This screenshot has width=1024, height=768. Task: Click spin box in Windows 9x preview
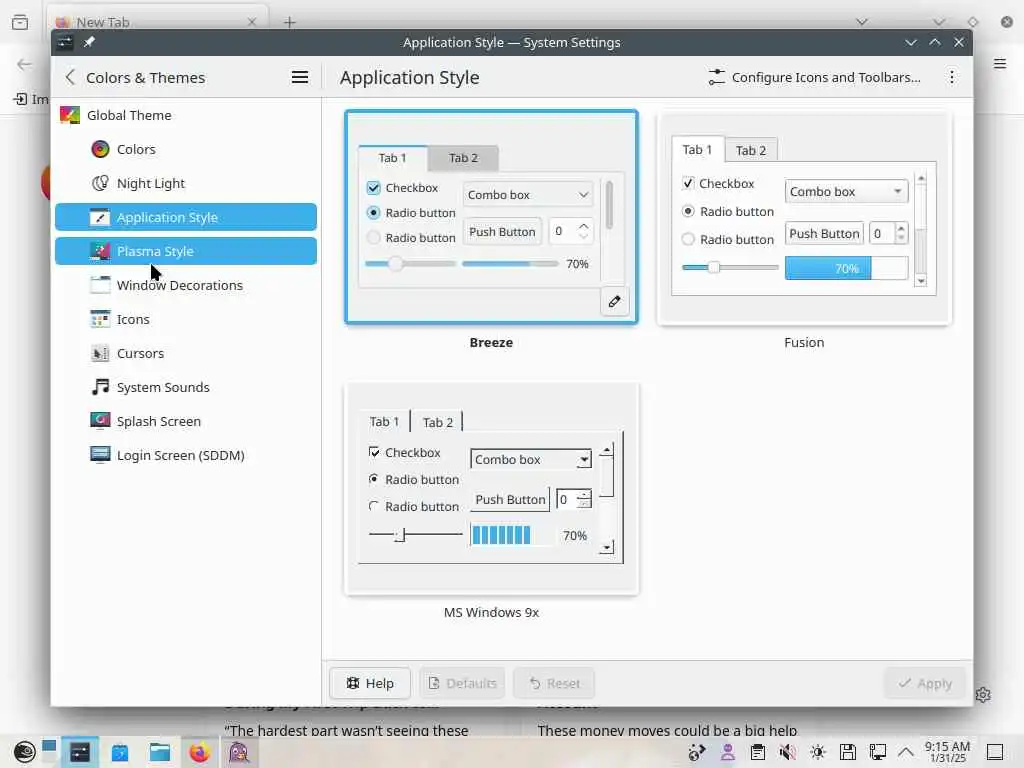(x=573, y=500)
